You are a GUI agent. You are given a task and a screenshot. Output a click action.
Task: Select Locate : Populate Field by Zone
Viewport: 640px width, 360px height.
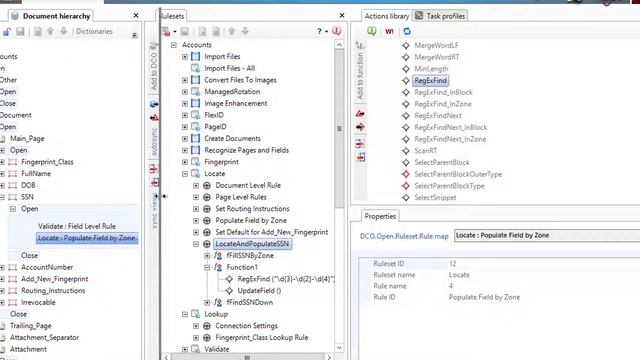[87, 238]
